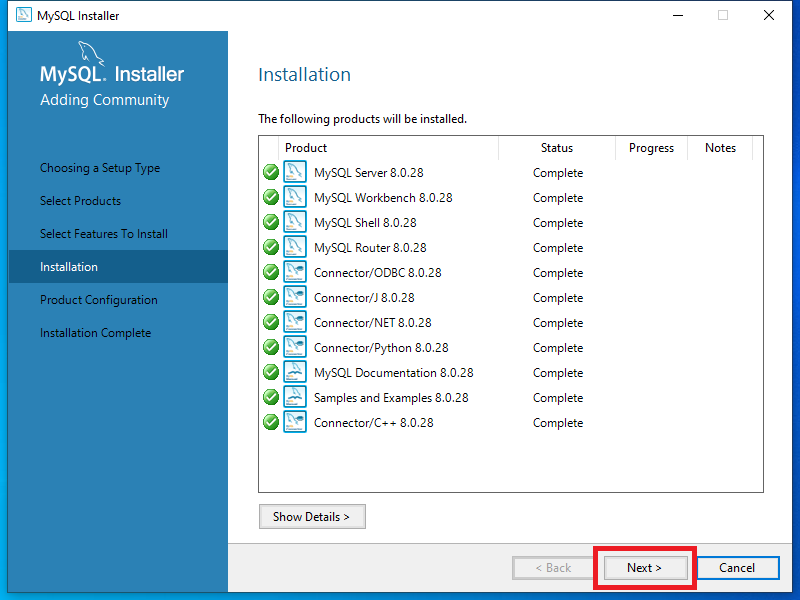
Task: Open Select Features To Install step
Action: (104, 234)
